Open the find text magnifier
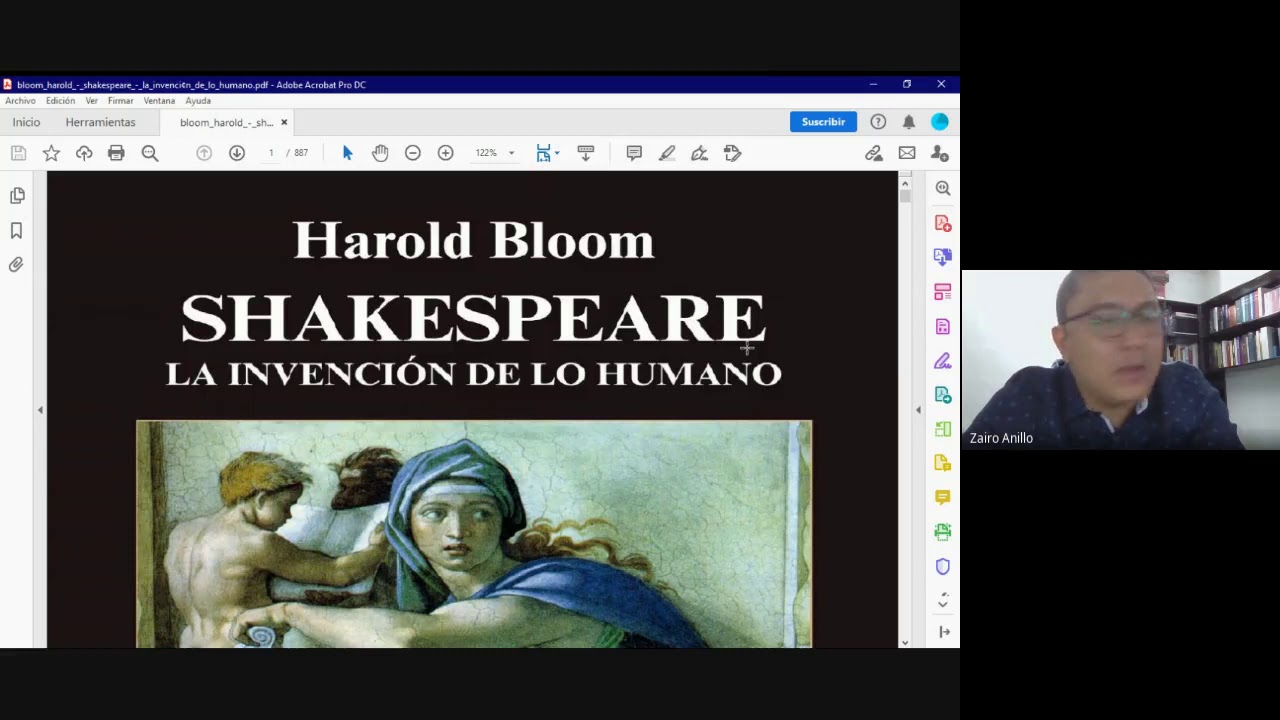This screenshot has width=1280, height=720. tap(150, 153)
